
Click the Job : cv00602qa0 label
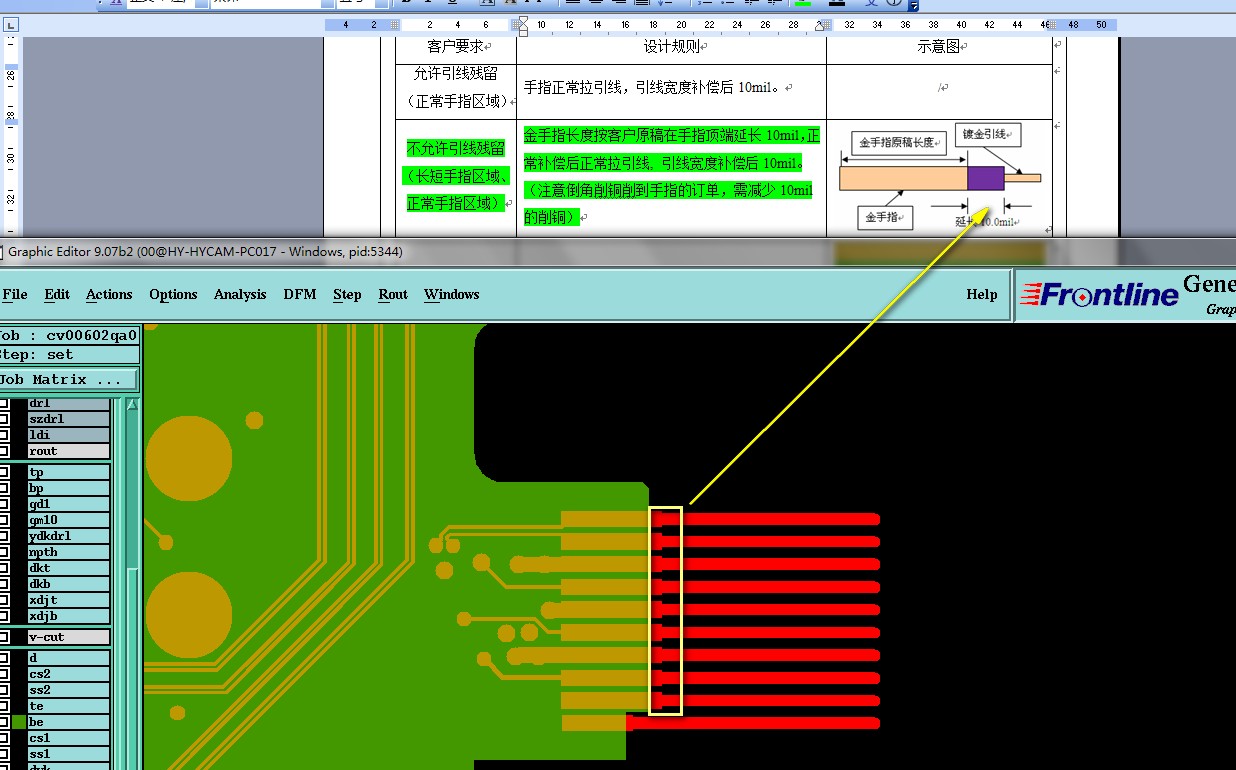(69, 336)
